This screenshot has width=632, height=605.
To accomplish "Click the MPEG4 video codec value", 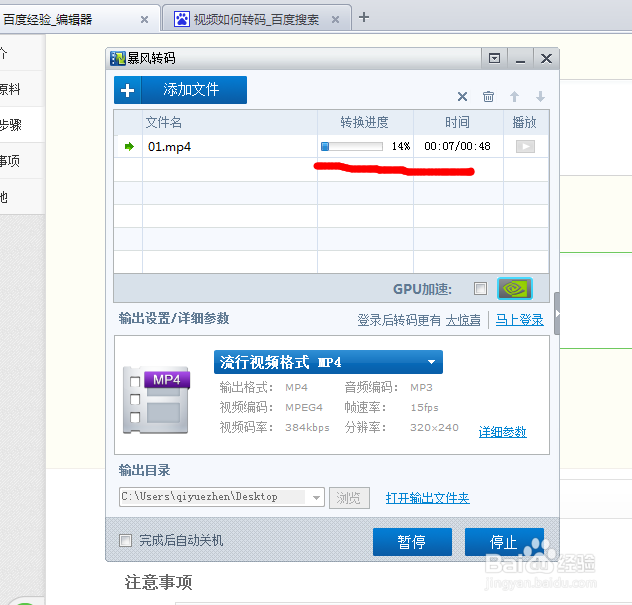I will point(304,407).
